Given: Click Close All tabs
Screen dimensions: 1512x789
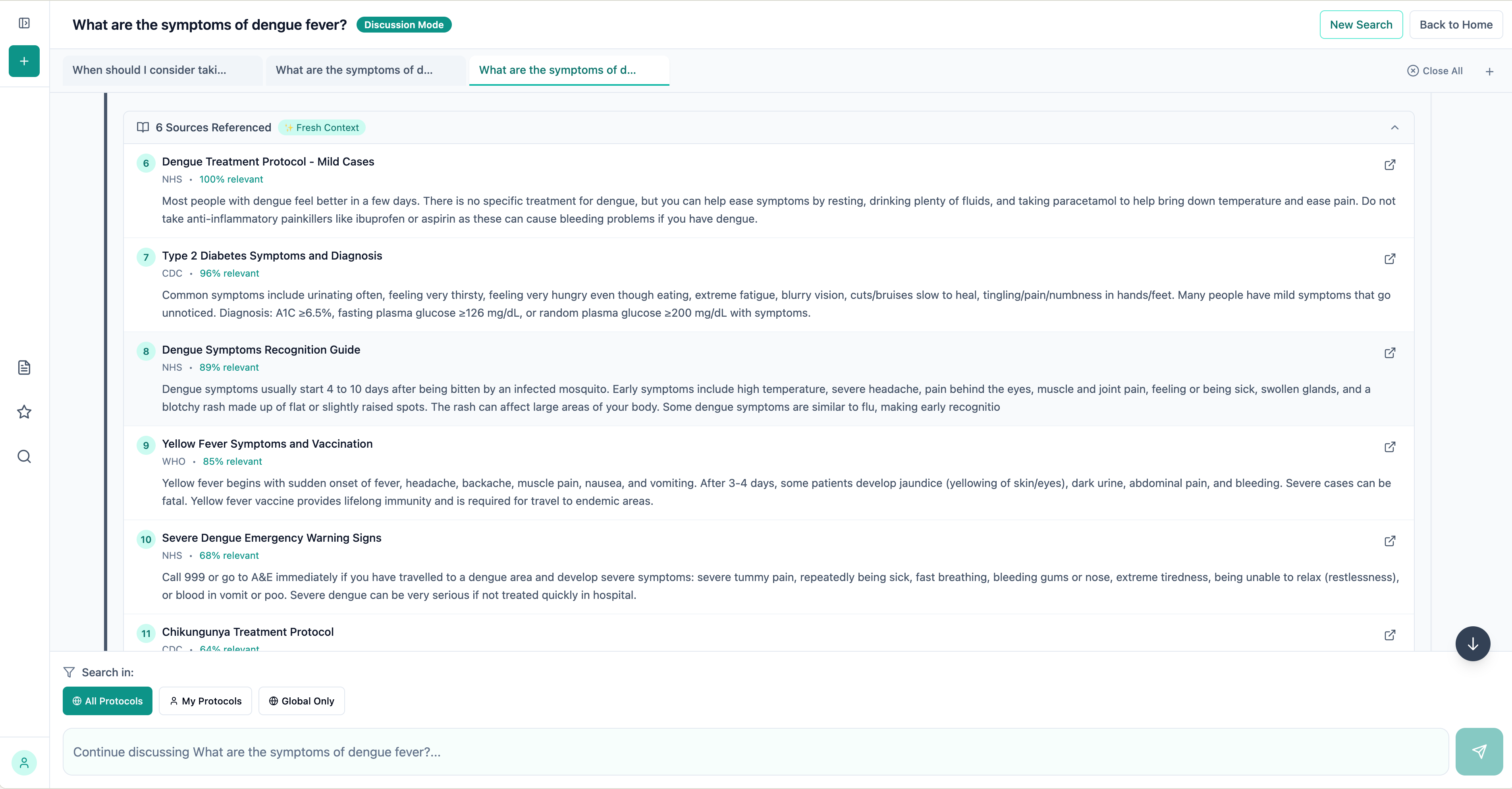Looking at the screenshot, I should click(x=1435, y=71).
